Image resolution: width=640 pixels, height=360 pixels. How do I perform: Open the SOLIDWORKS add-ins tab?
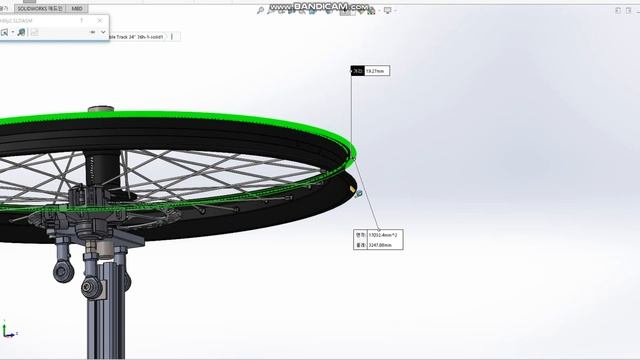click(40, 9)
